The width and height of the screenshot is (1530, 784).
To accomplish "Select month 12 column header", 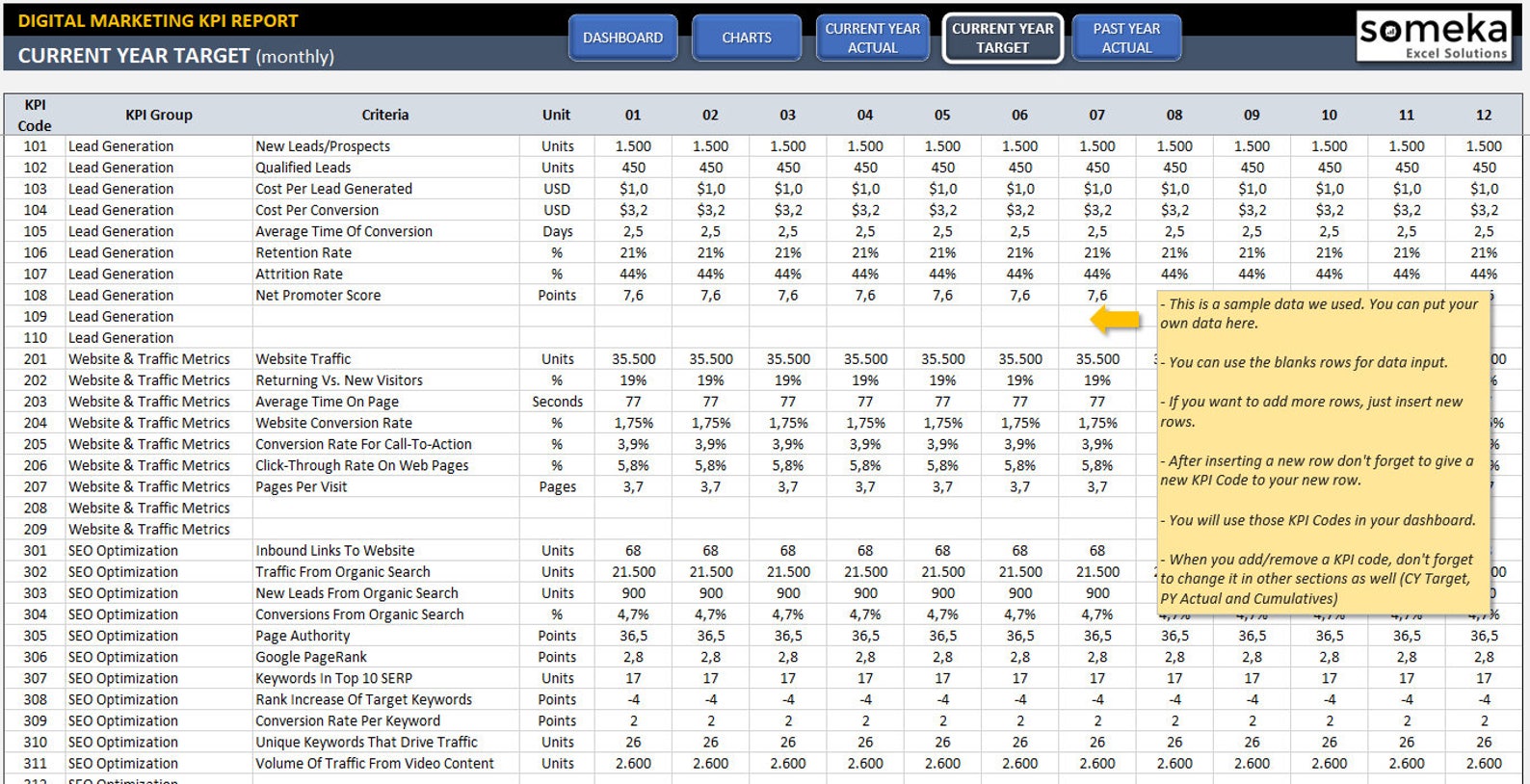I will [1484, 115].
